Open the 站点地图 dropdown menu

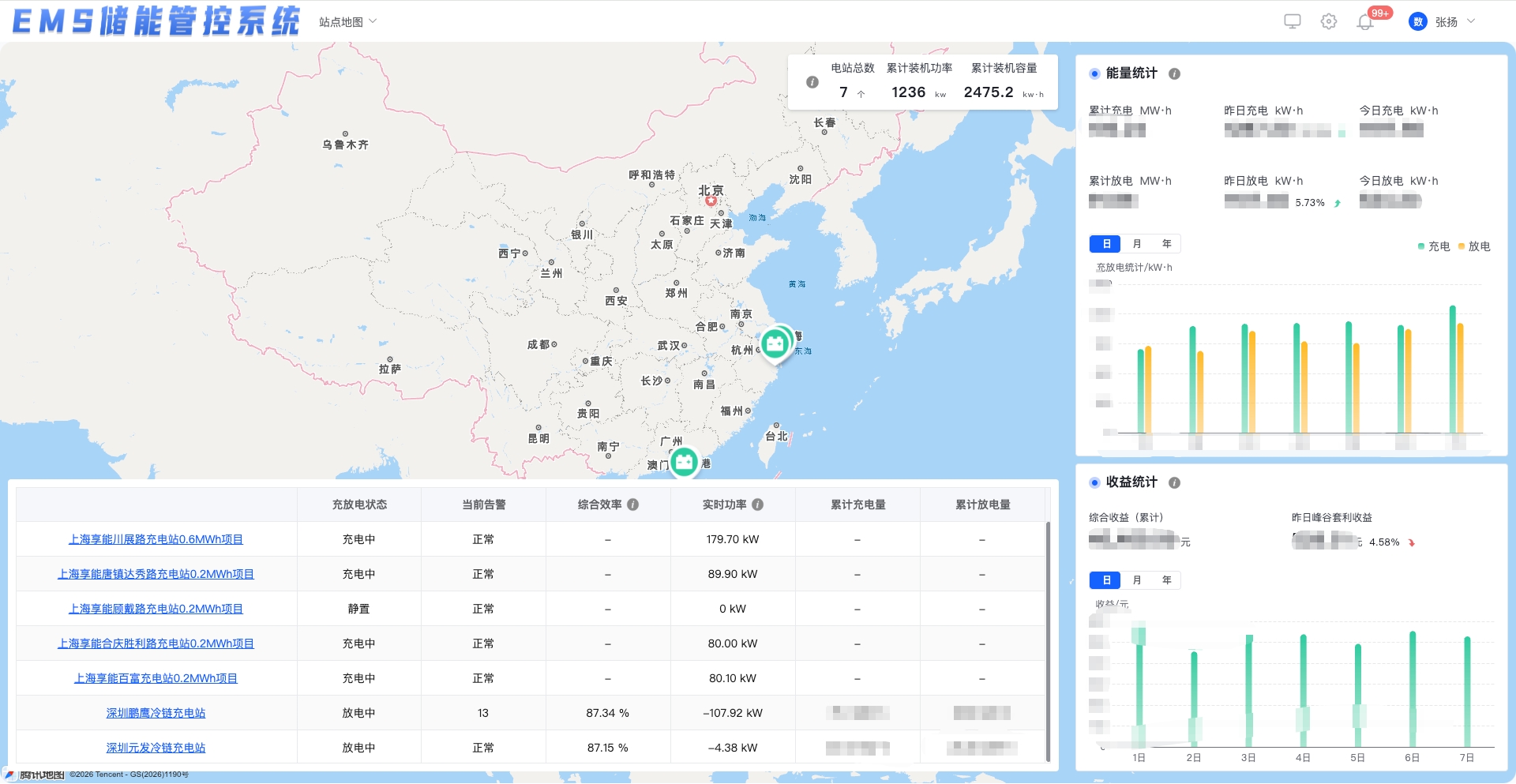click(x=348, y=22)
